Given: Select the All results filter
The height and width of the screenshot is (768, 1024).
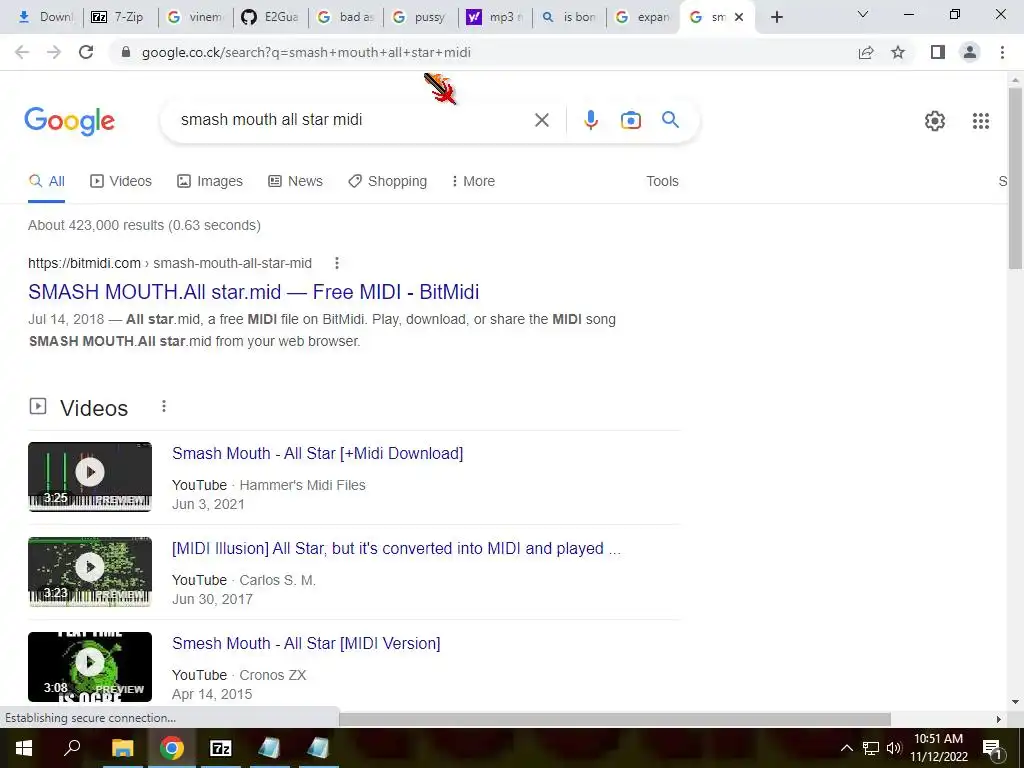Looking at the screenshot, I should click(x=46, y=181).
